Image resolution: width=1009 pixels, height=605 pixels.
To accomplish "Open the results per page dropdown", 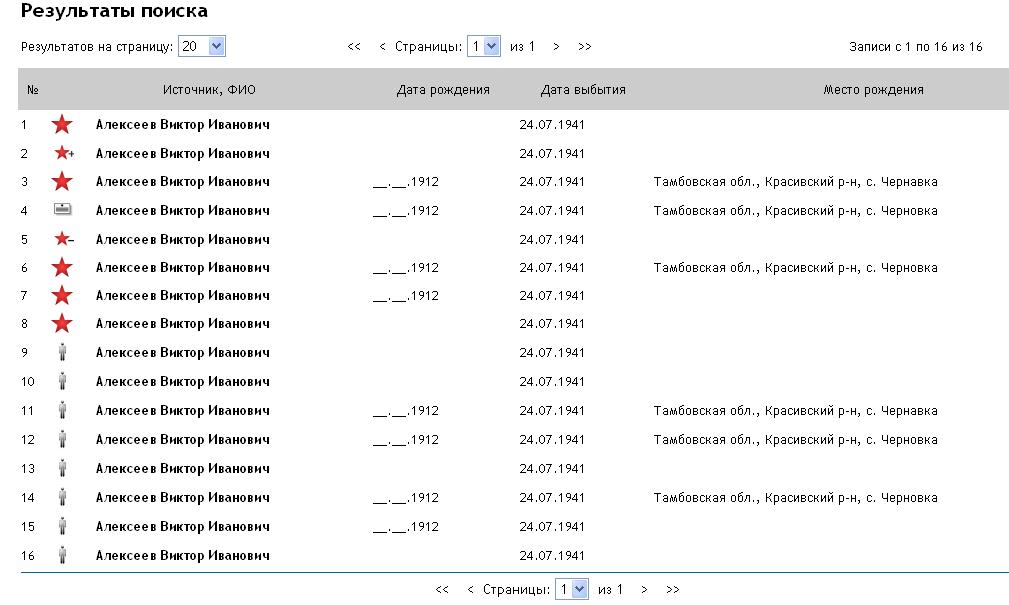I will [x=202, y=46].
